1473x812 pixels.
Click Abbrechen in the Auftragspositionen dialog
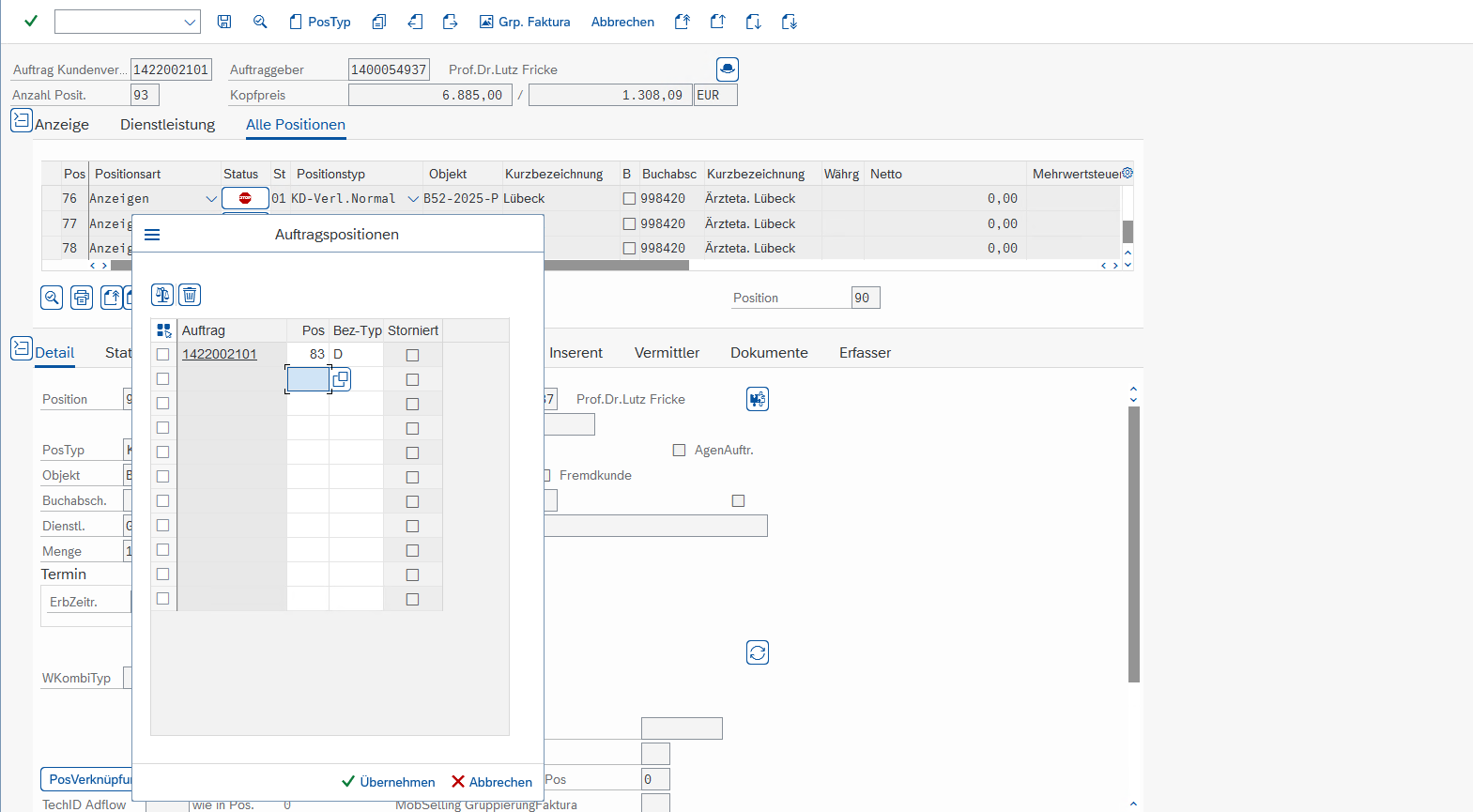click(492, 782)
